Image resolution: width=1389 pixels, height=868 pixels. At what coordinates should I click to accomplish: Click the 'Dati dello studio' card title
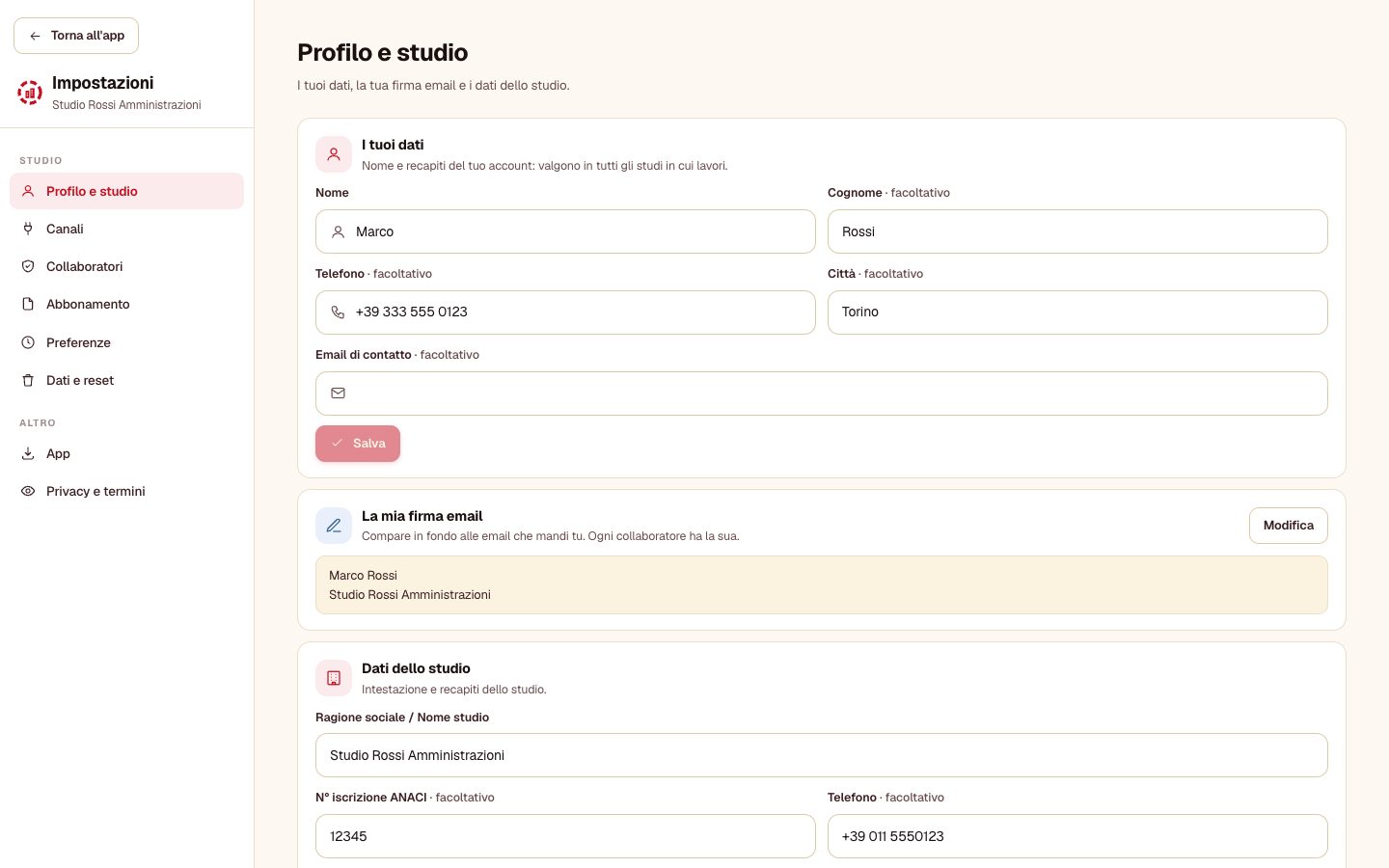[416, 668]
